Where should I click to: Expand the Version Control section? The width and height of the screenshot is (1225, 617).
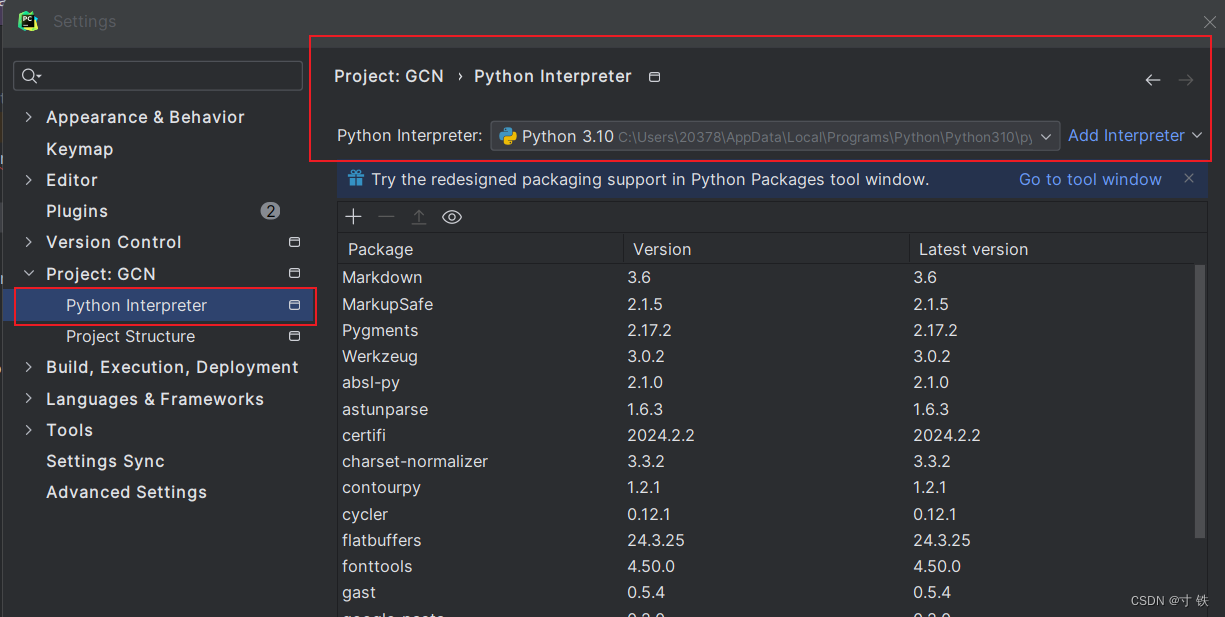28,242
